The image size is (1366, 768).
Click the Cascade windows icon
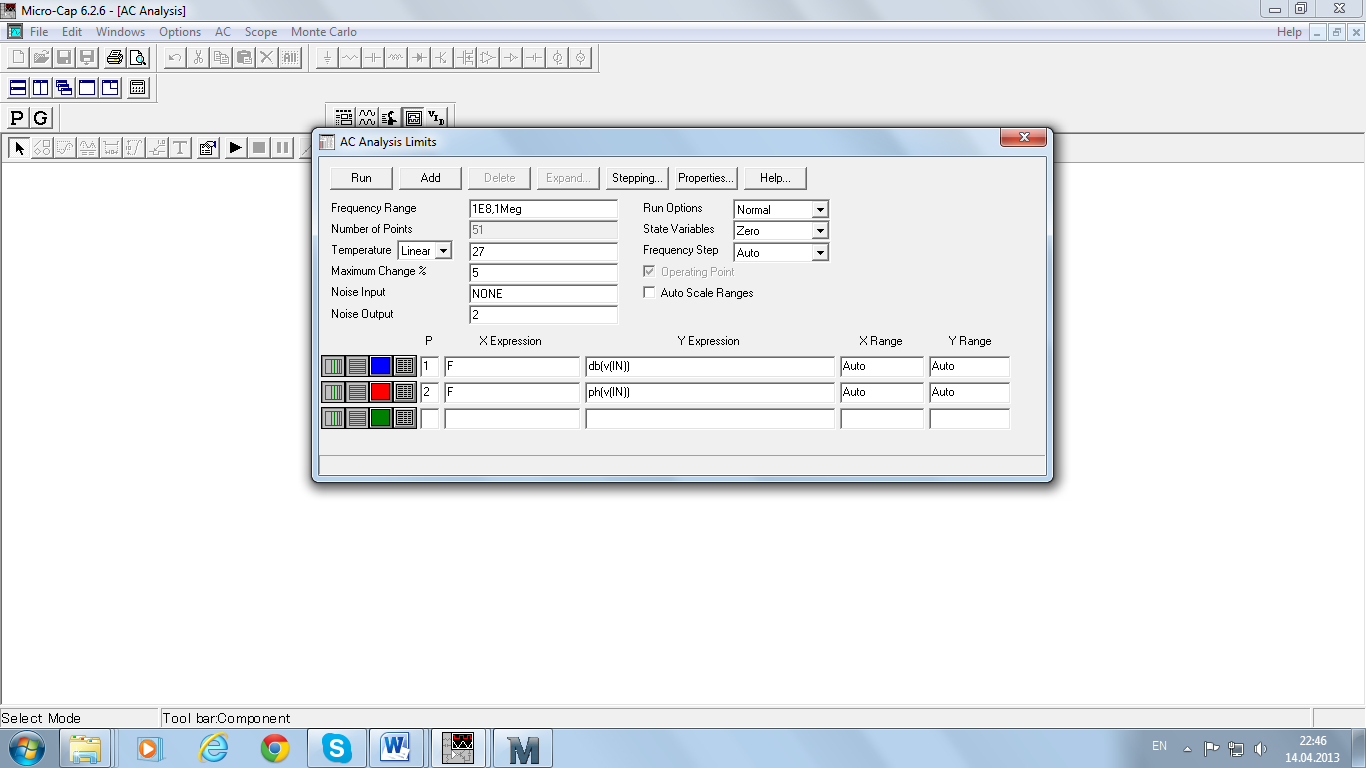pos(64,88)
